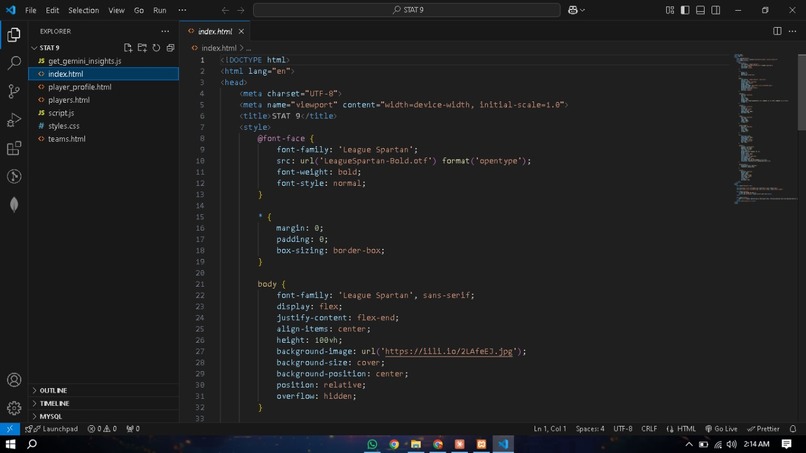Open errors and warnings in status bar
806x453 pixels.
pos(102,429)
